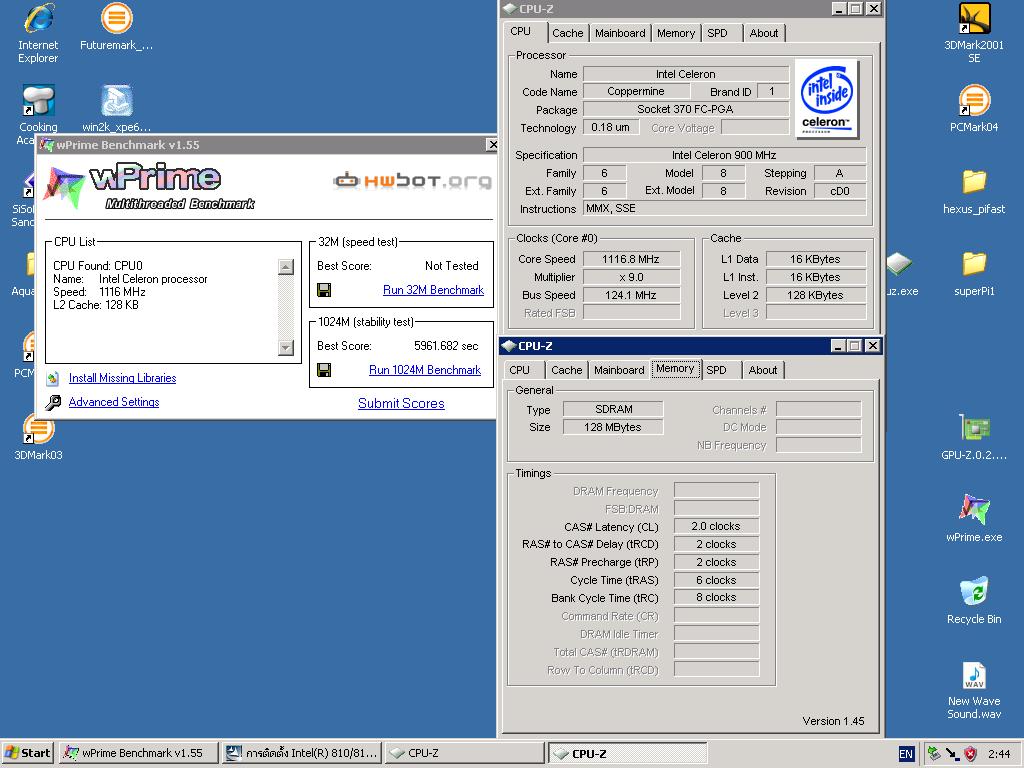1024x768 pixels.
Task: Open the Recycle Bin
Action: click(974, 600)
